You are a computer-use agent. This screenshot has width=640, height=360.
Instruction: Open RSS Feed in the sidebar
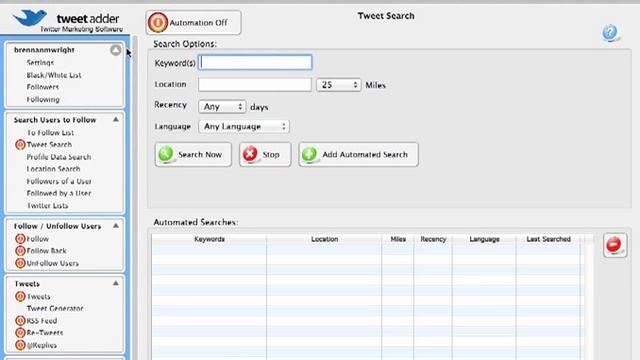(x=42, y=320)
